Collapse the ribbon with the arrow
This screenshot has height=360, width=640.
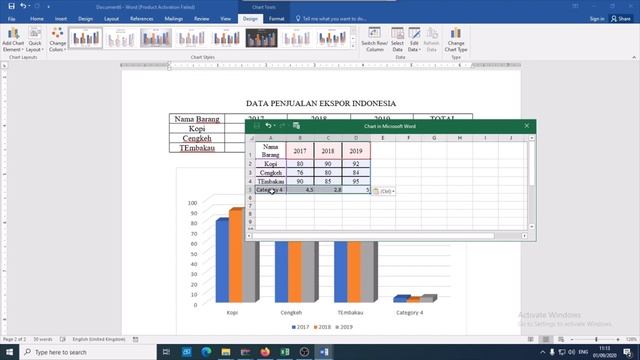[x=634, y=57]
